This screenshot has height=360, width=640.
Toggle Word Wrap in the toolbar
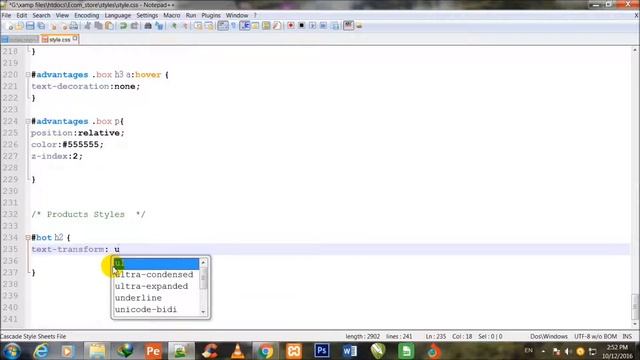(x=222, y=26)
